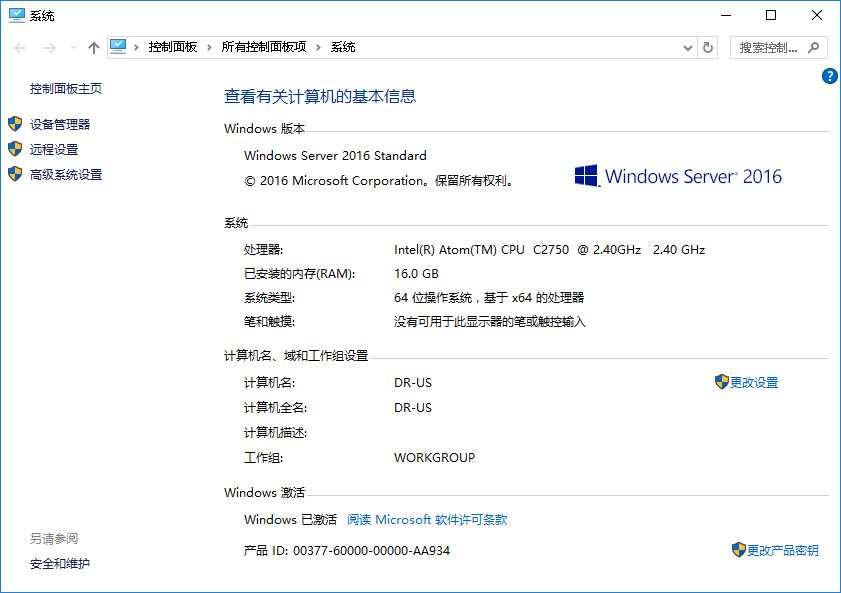
Task: Click the Forward navigation arrow
Action: [x=50, y=48]
